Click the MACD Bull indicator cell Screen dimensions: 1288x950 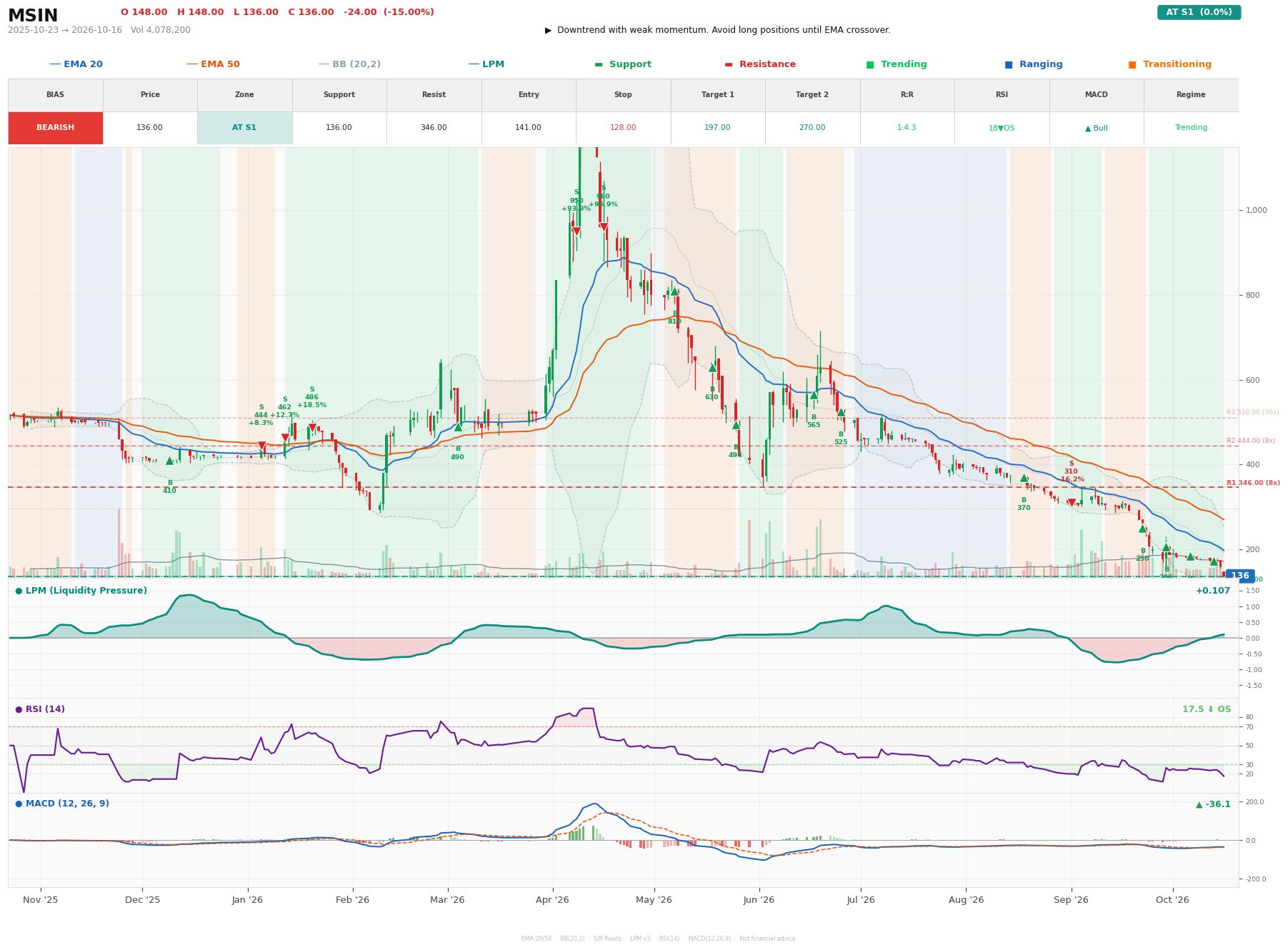point(1096,128)
